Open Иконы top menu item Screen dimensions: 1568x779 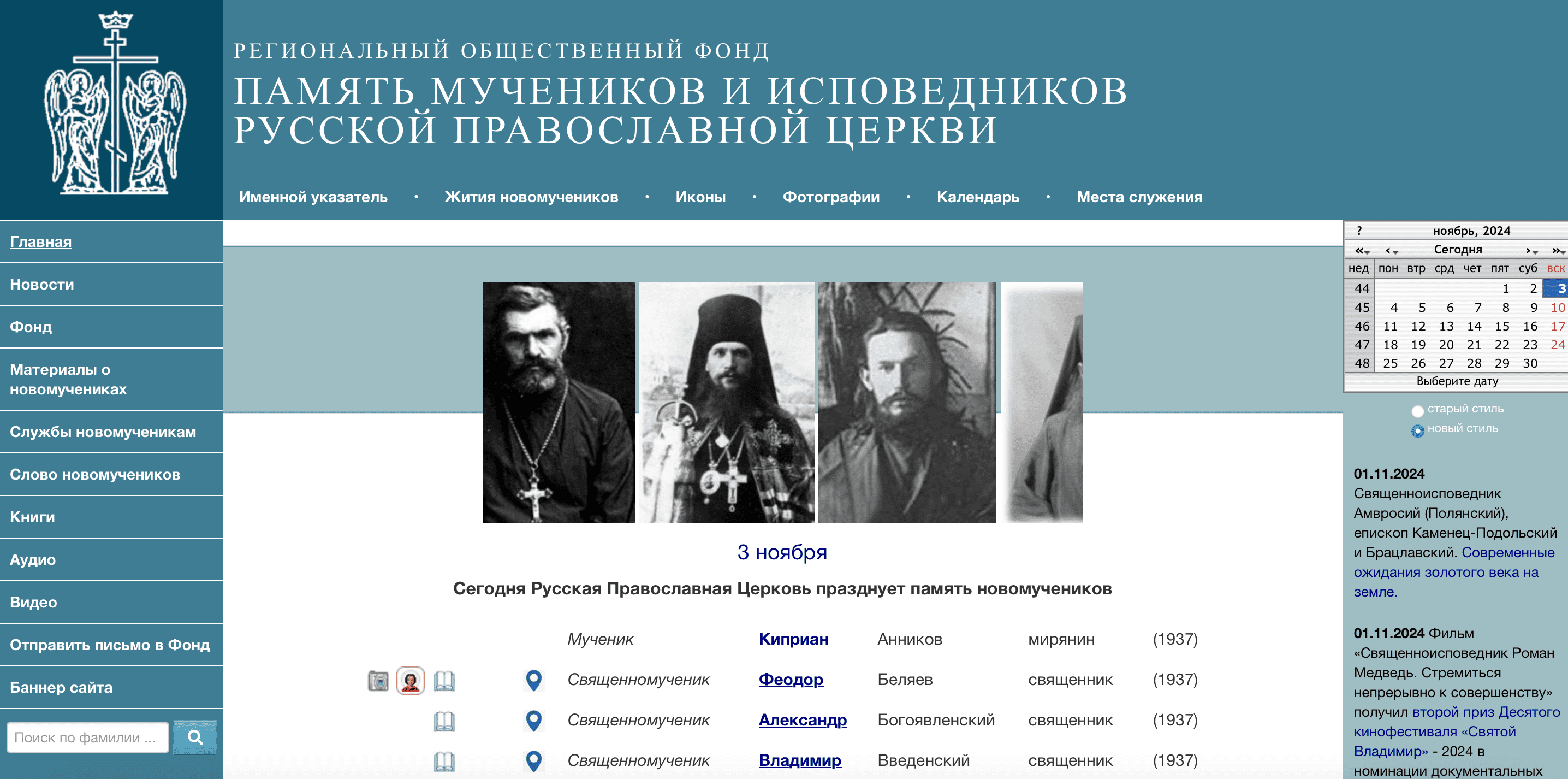pos(700,197)
